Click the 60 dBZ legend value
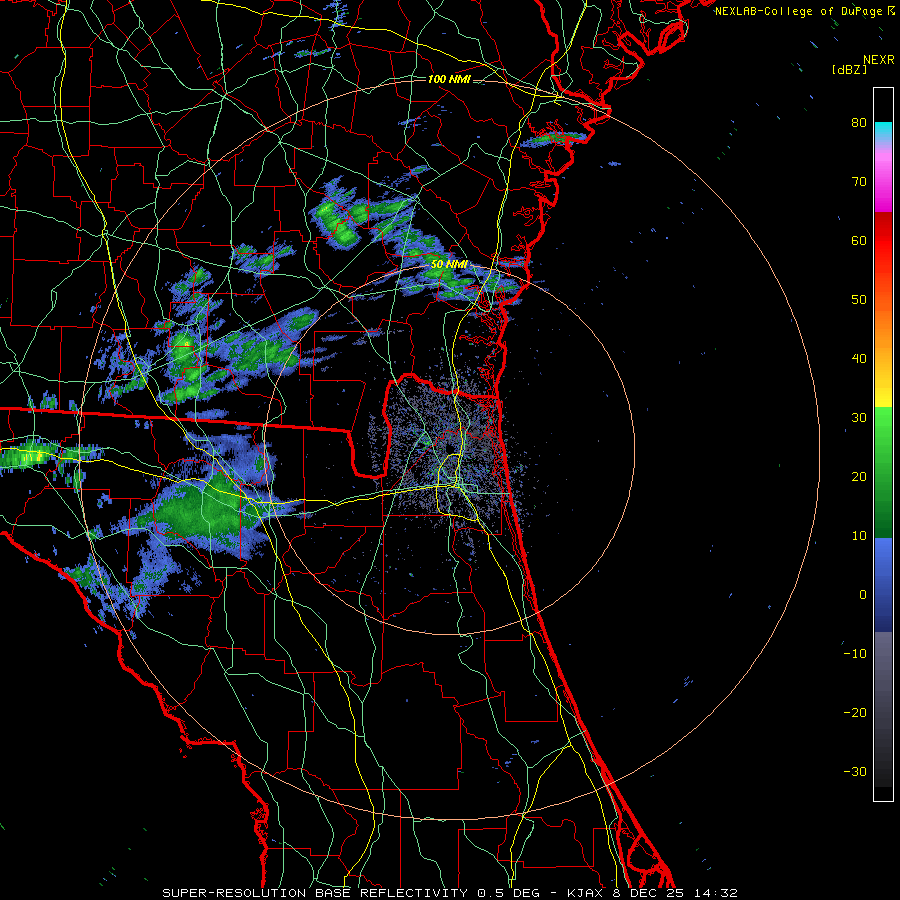Screen dimensions: 900x900 pyautogui.click(x=859, y=240)
